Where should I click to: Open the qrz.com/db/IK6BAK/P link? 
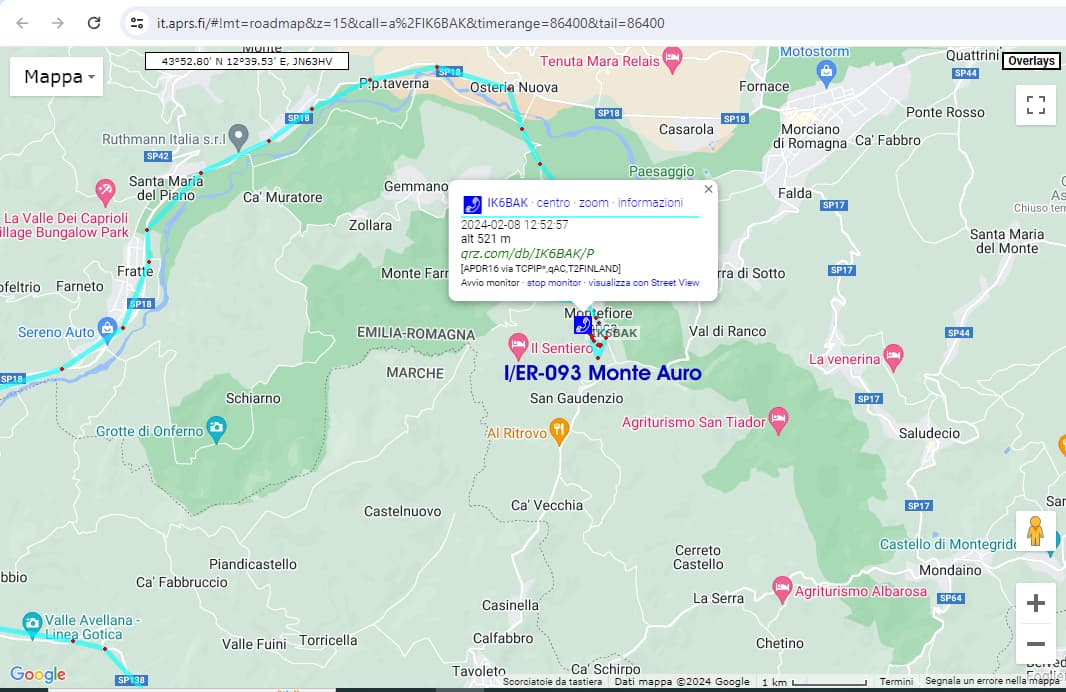coord(527,254)
